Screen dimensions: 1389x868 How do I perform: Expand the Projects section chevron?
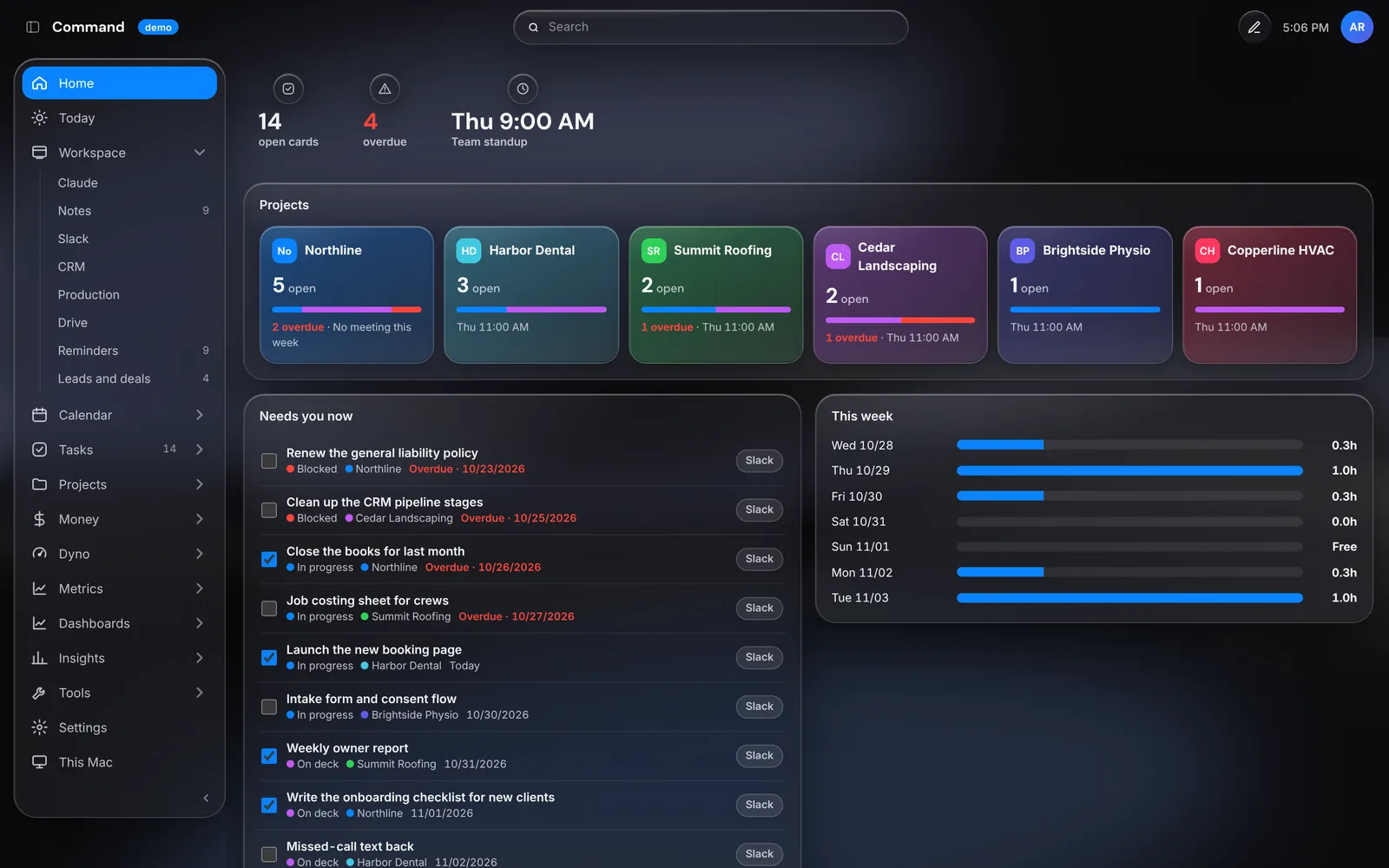point(200,484)
